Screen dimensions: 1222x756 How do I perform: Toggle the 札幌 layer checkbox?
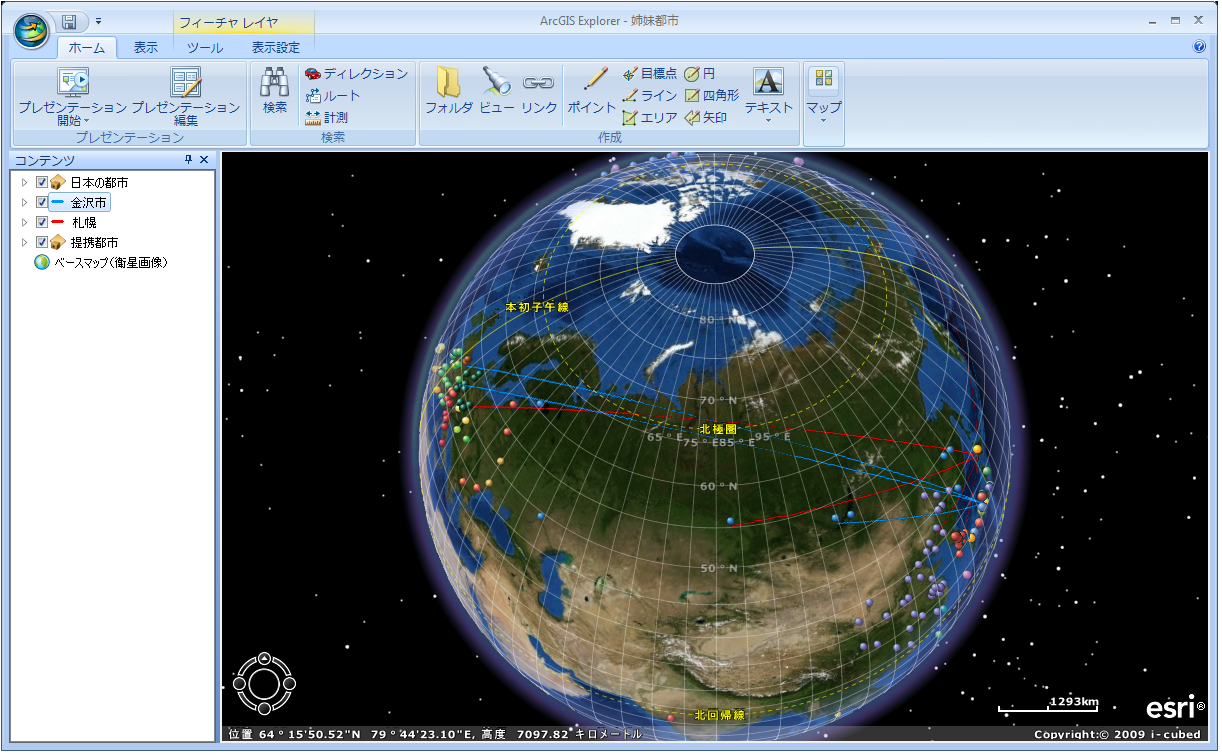(x=42, y=222)
